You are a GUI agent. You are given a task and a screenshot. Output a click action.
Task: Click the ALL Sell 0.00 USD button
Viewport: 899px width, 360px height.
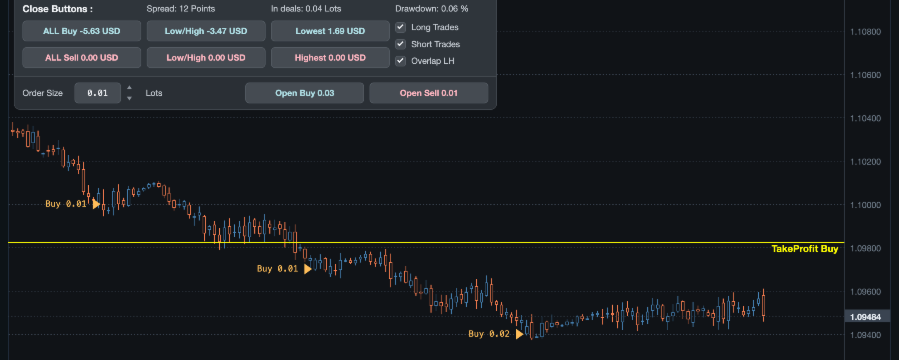click(x=81, y=57)
